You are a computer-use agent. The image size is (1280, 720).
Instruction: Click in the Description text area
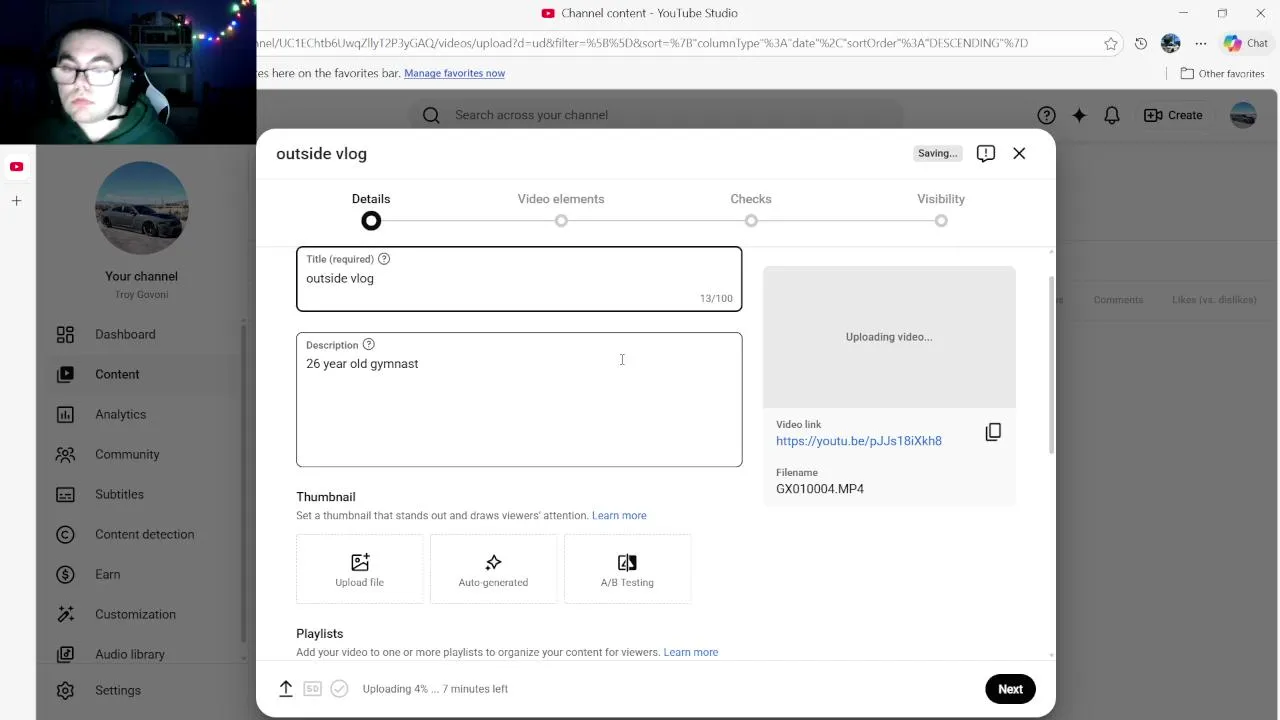pos(519,400)
